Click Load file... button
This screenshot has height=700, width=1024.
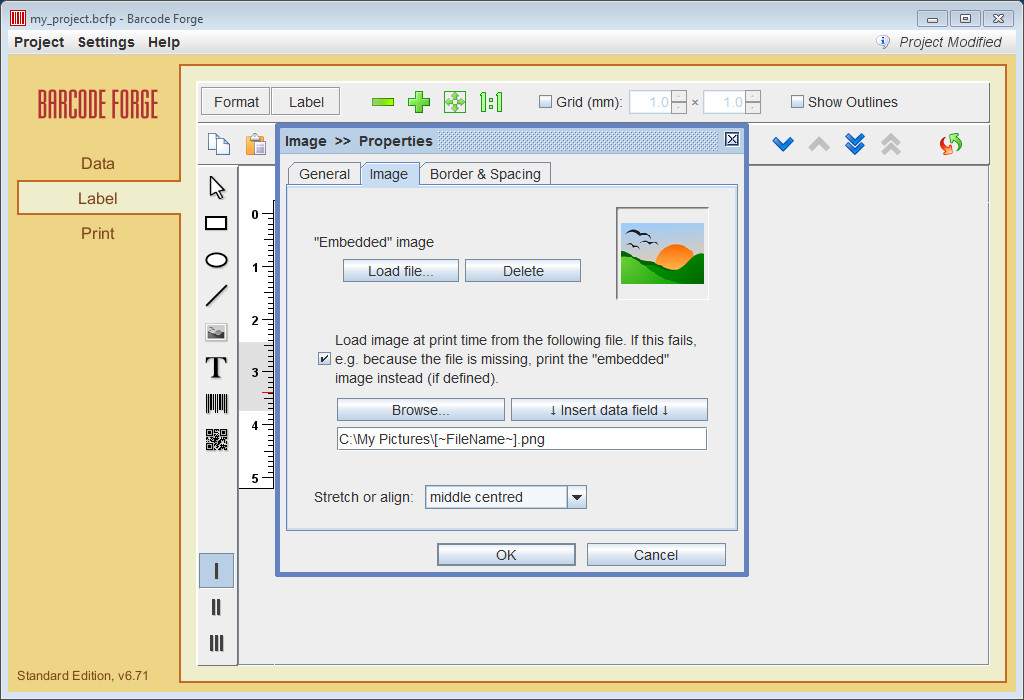[x=400, y=271]
